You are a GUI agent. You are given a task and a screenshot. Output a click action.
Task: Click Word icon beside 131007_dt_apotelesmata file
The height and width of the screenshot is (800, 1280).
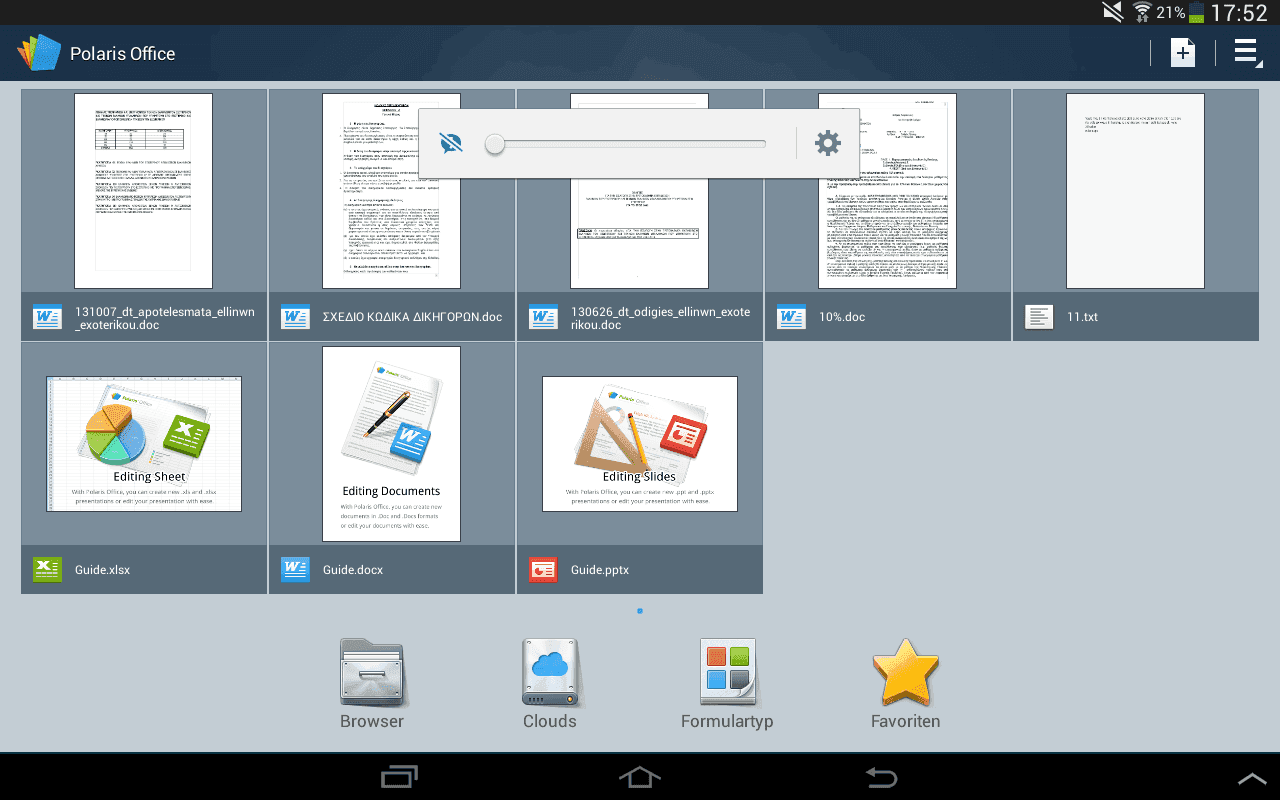pyautogui.click(x=47, y=317)
